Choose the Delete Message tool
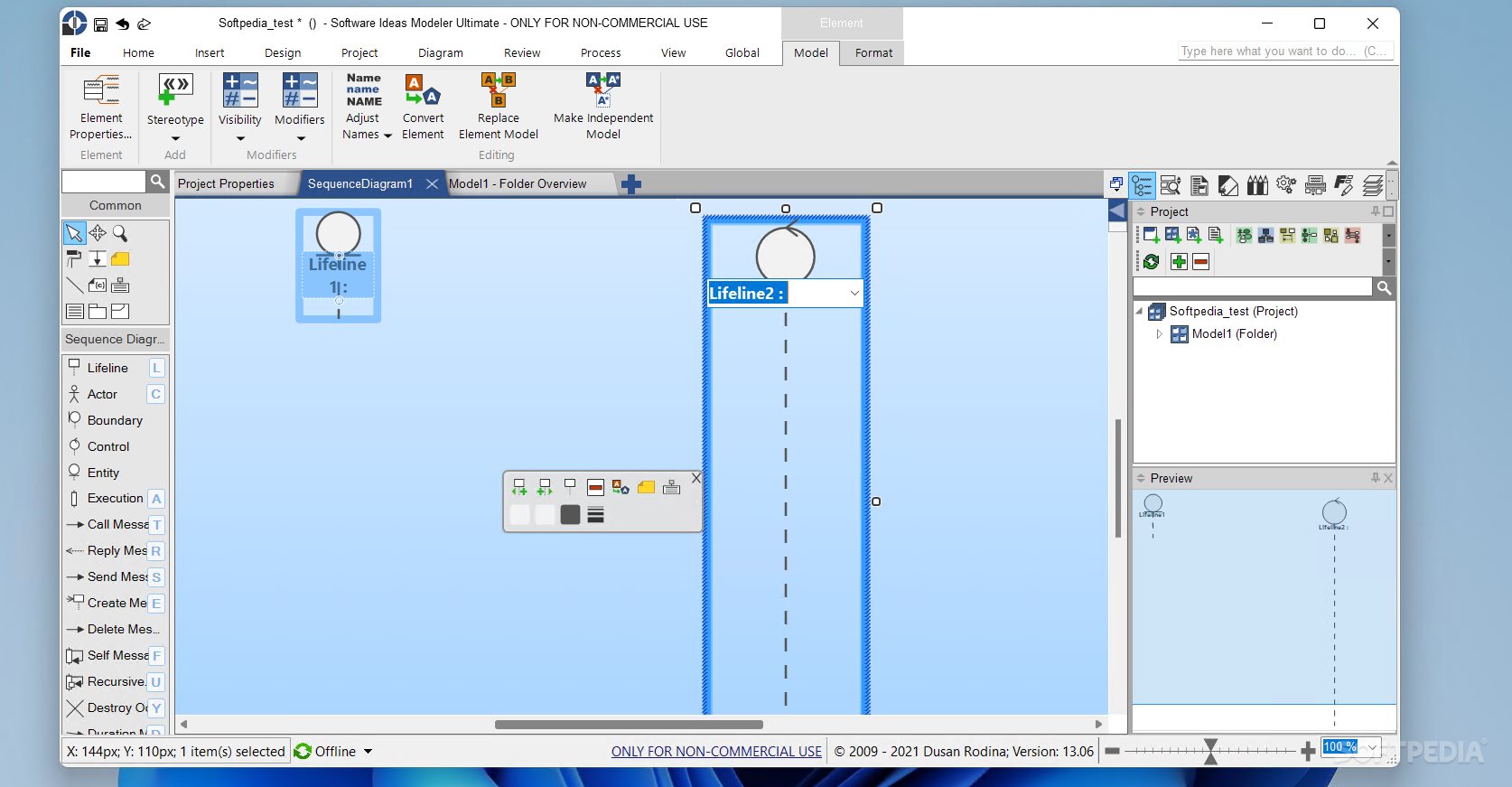Viewport: 1512px width, 787px height. pos(116,629)
